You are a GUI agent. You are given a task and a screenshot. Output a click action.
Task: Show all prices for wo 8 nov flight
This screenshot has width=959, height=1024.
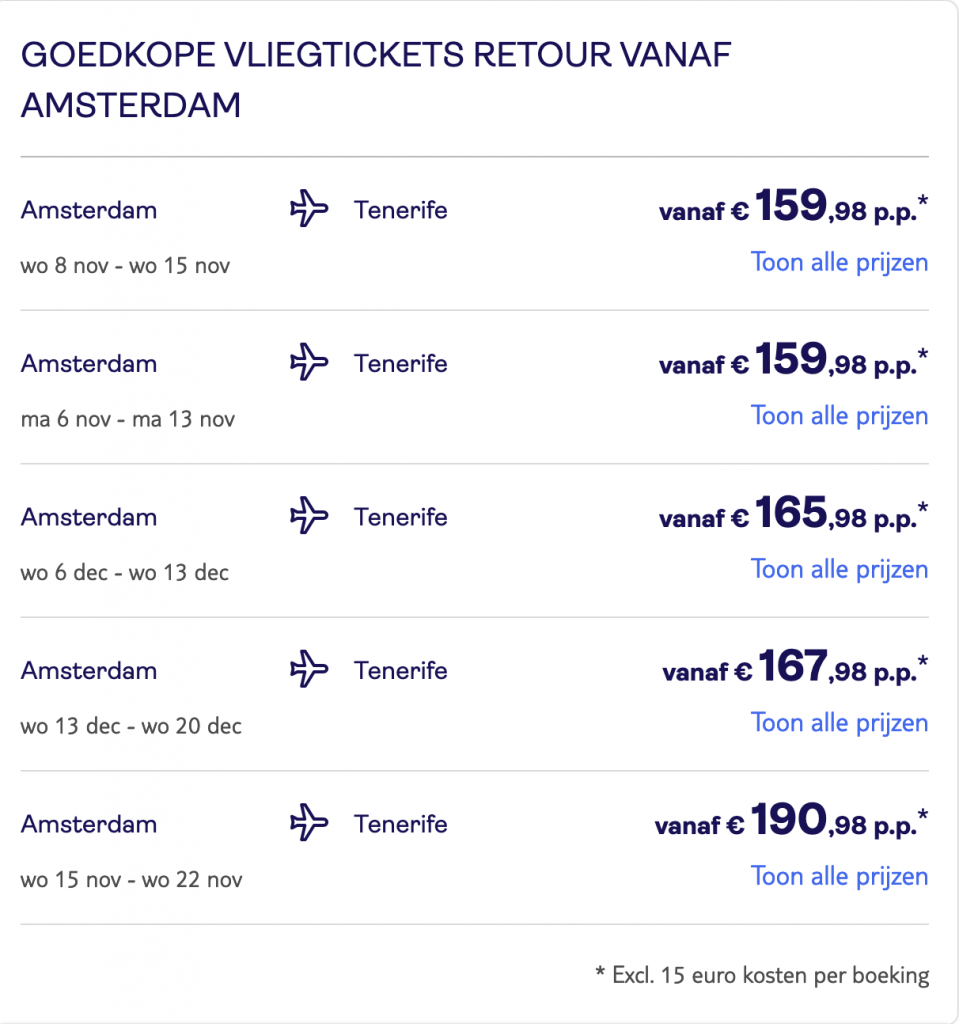(839, 263)
